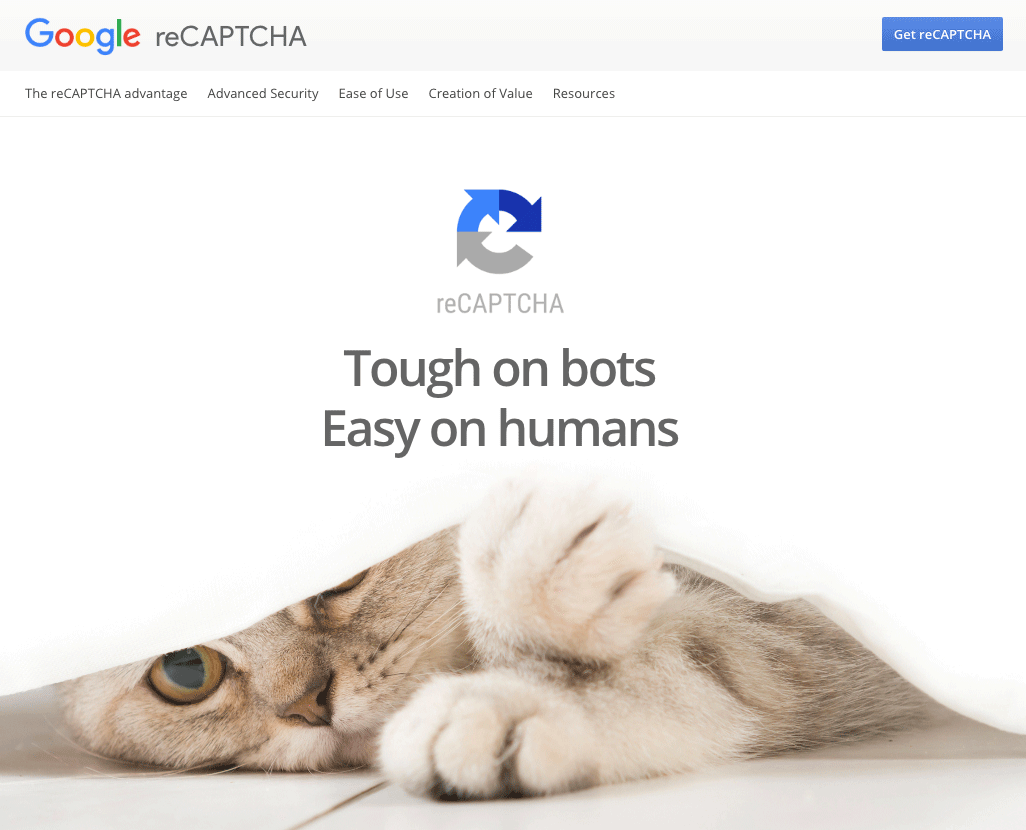Image resolution: width=1026 pixels, height=830 pixels.
Task: Click the Get reCAPTCHA button
Action: (x=942, y=34)
